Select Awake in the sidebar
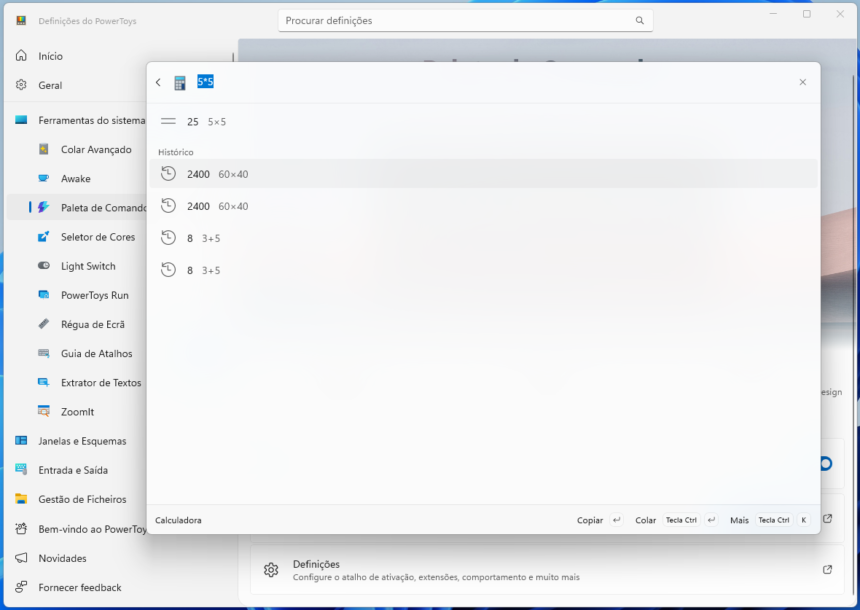 pyautogui.click(x=76, y=178)
